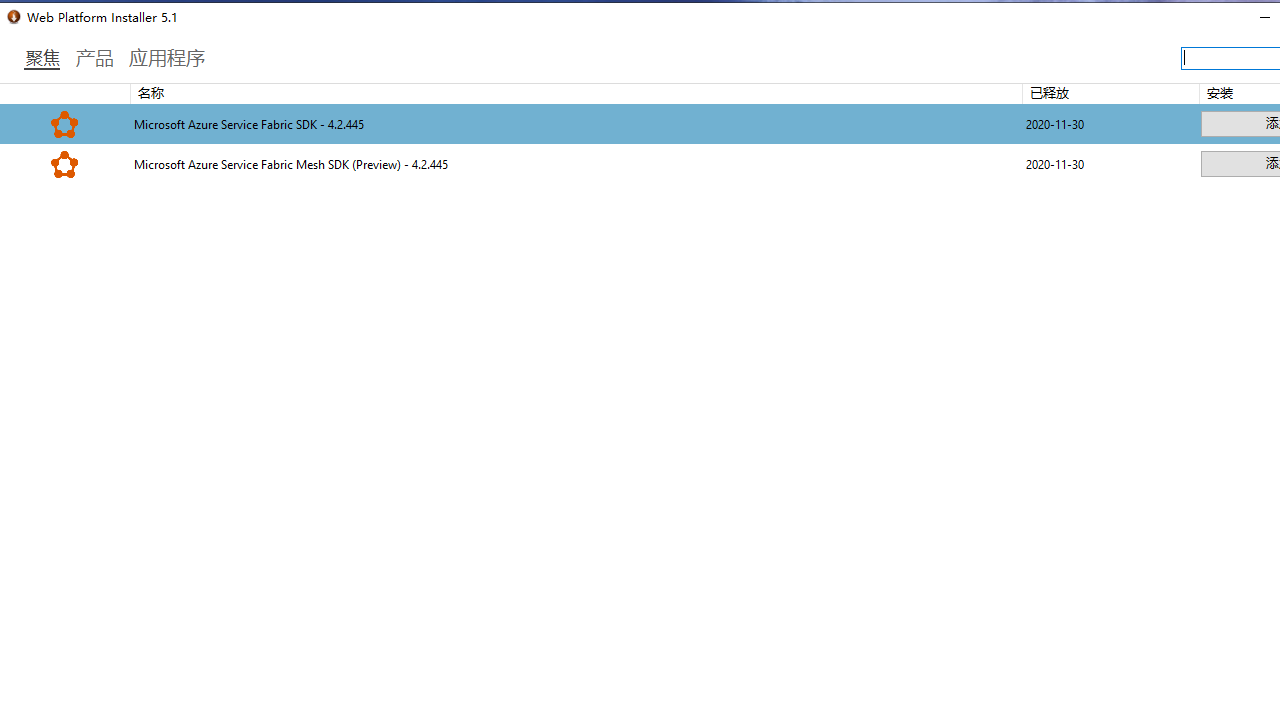Sort by the 已释放 column header
This screenshot has height=720, width=1280.
(1049, 93)
